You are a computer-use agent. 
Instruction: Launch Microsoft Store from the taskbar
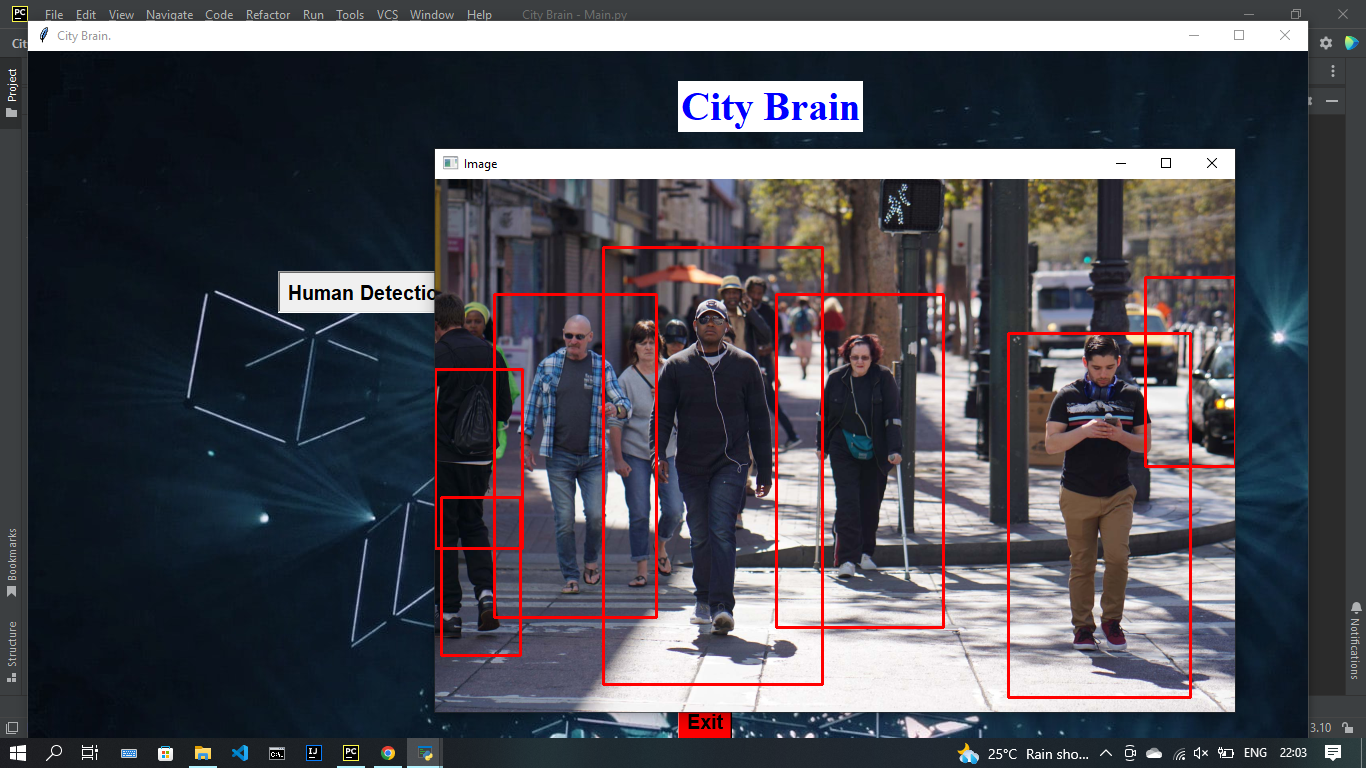tap(166, 753)
